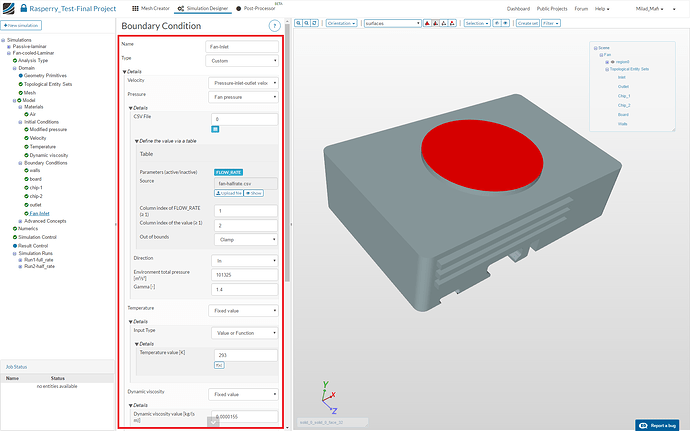Click the Temperature value input field

pos(244,355)
